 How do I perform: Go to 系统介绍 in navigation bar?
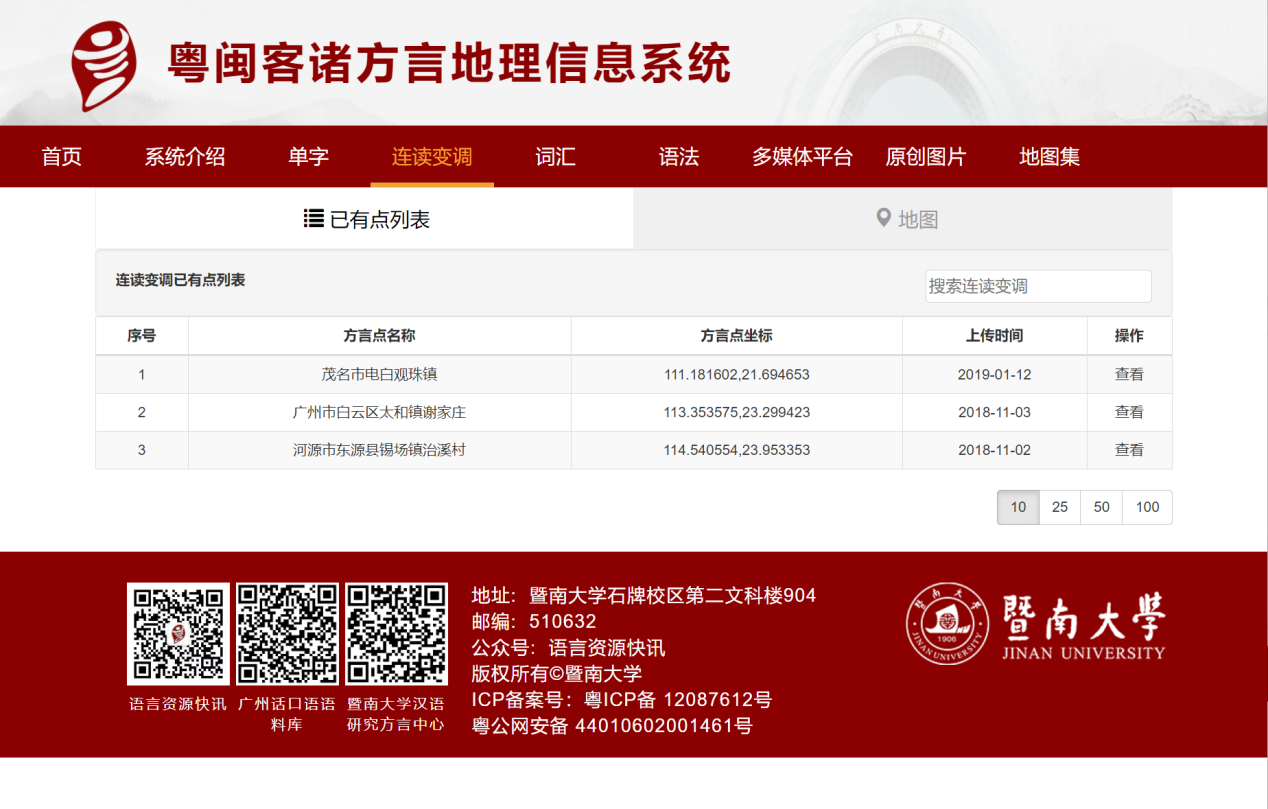click(x=185, y=157)
